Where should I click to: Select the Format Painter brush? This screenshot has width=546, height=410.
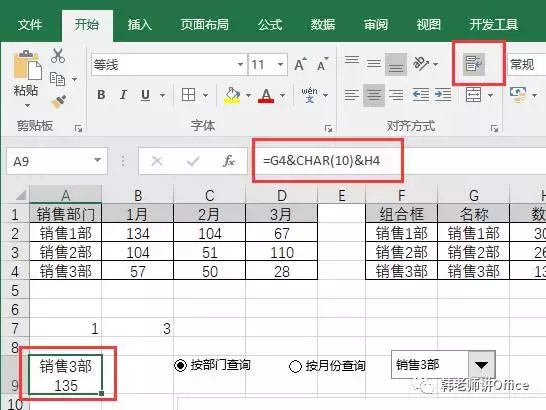point(58,102)
